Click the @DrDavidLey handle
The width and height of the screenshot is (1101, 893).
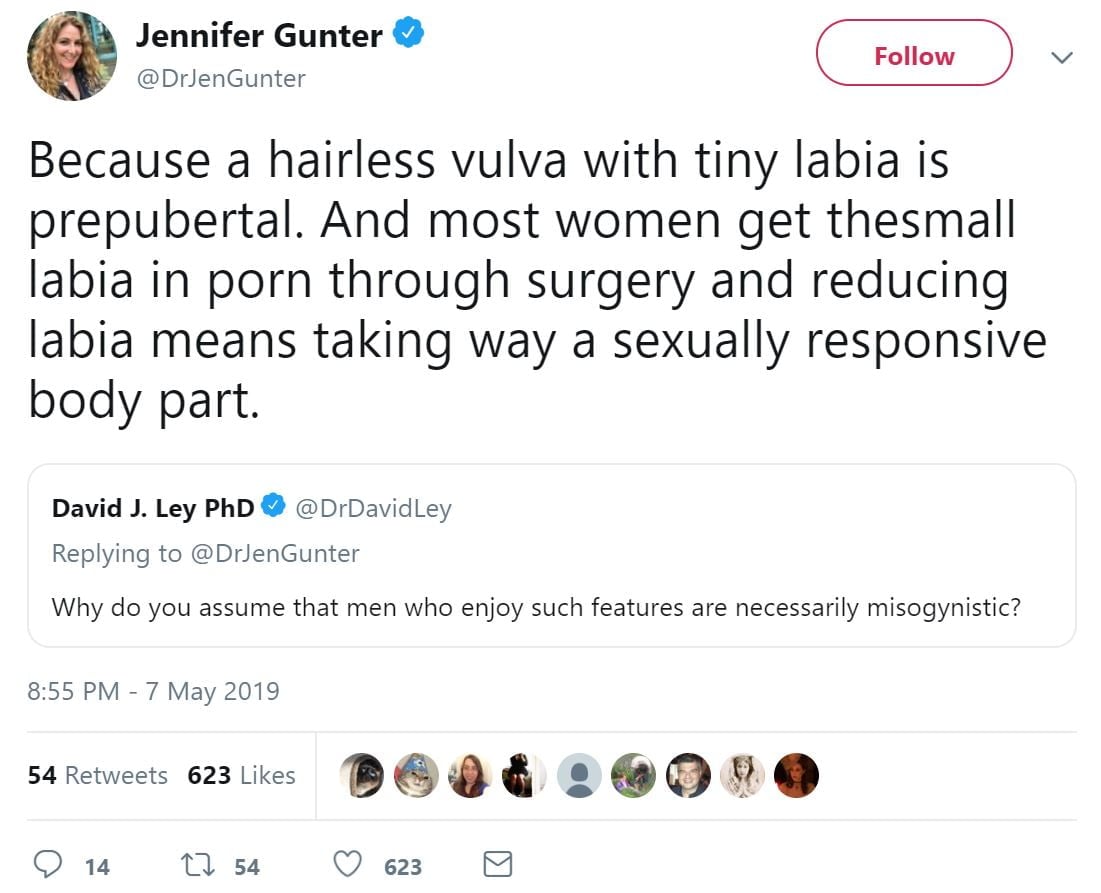372,508
